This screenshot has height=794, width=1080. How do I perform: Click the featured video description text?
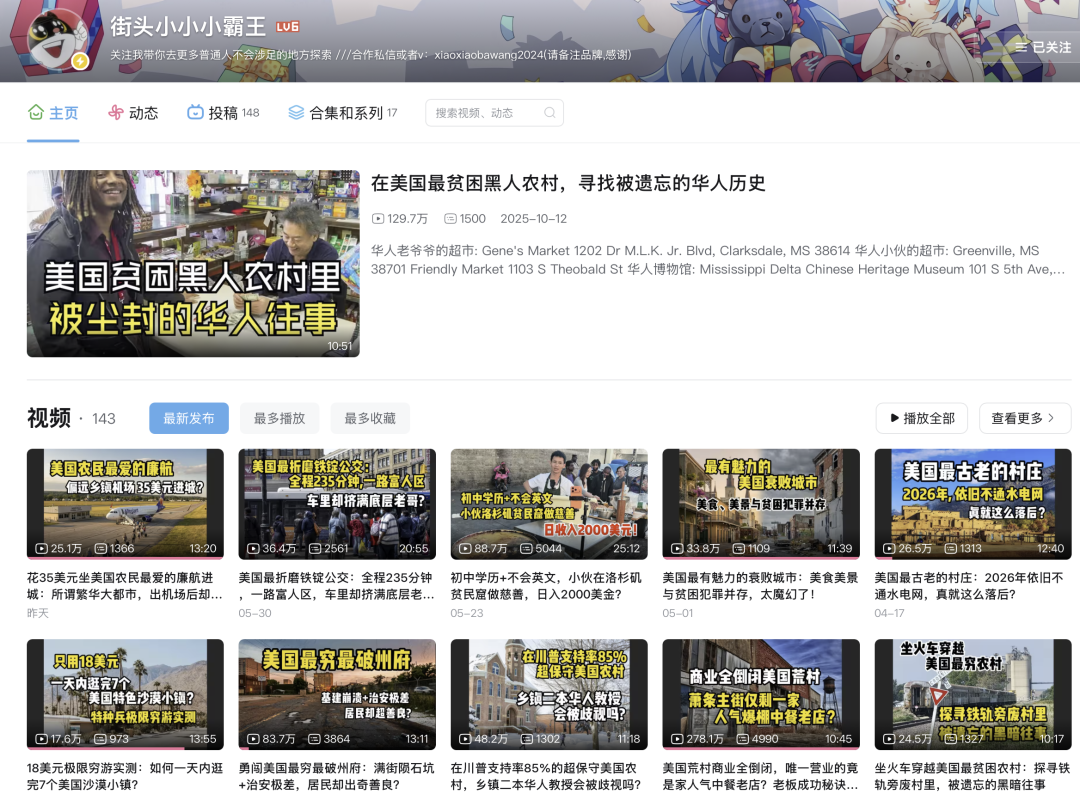[718, 260]
